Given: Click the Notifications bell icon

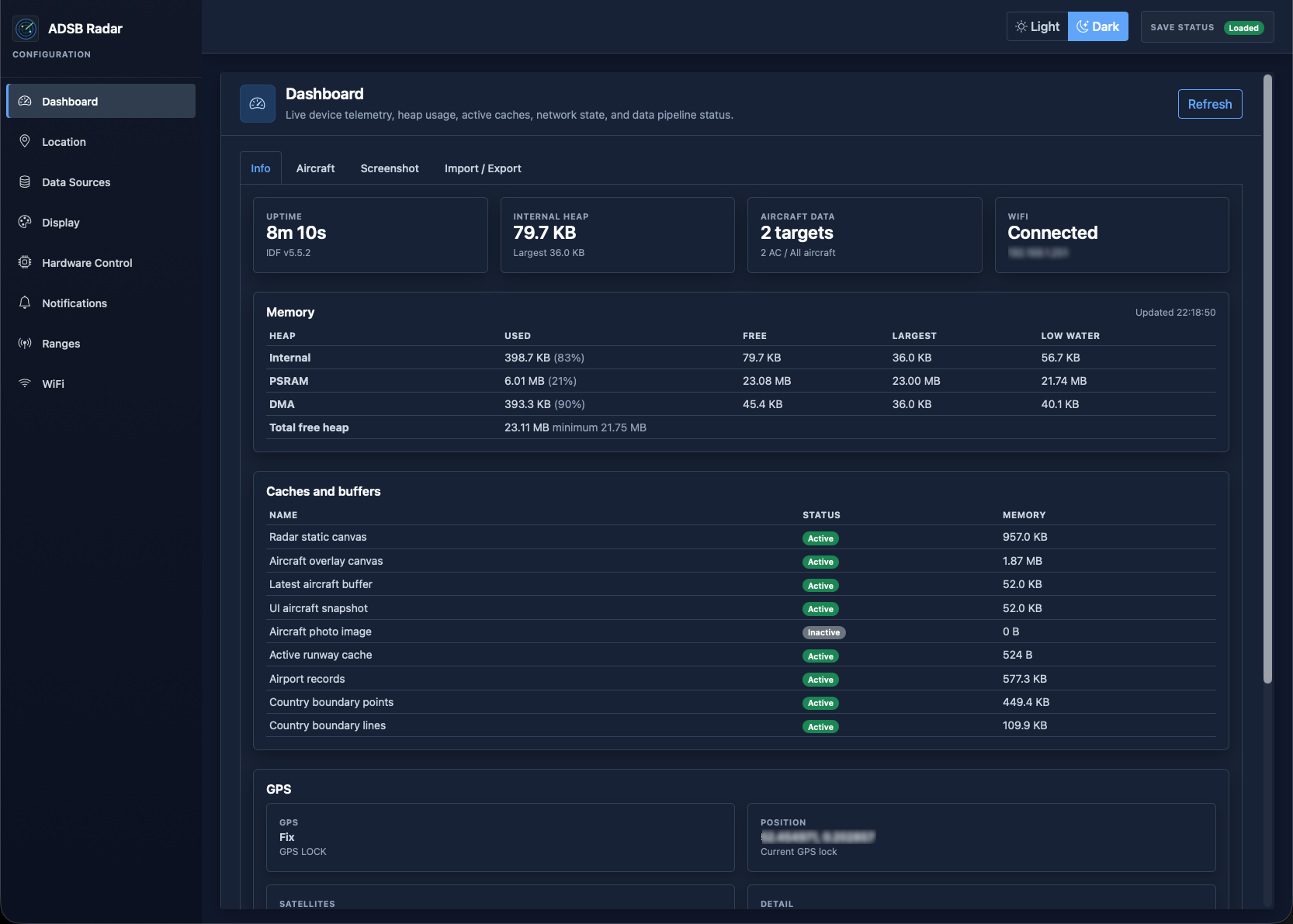Looking at the screenshot, I should [x=25, y=303].
